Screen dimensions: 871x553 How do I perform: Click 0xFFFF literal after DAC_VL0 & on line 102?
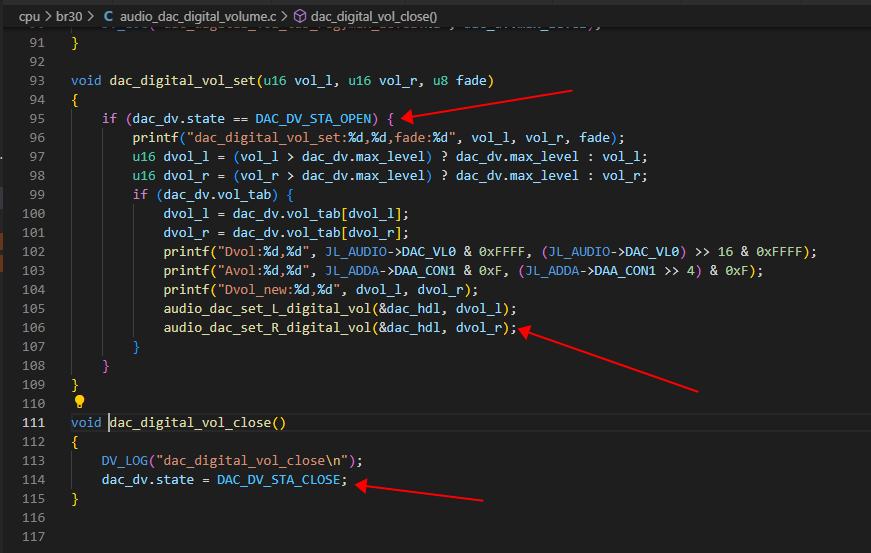(x=502, y=252)
